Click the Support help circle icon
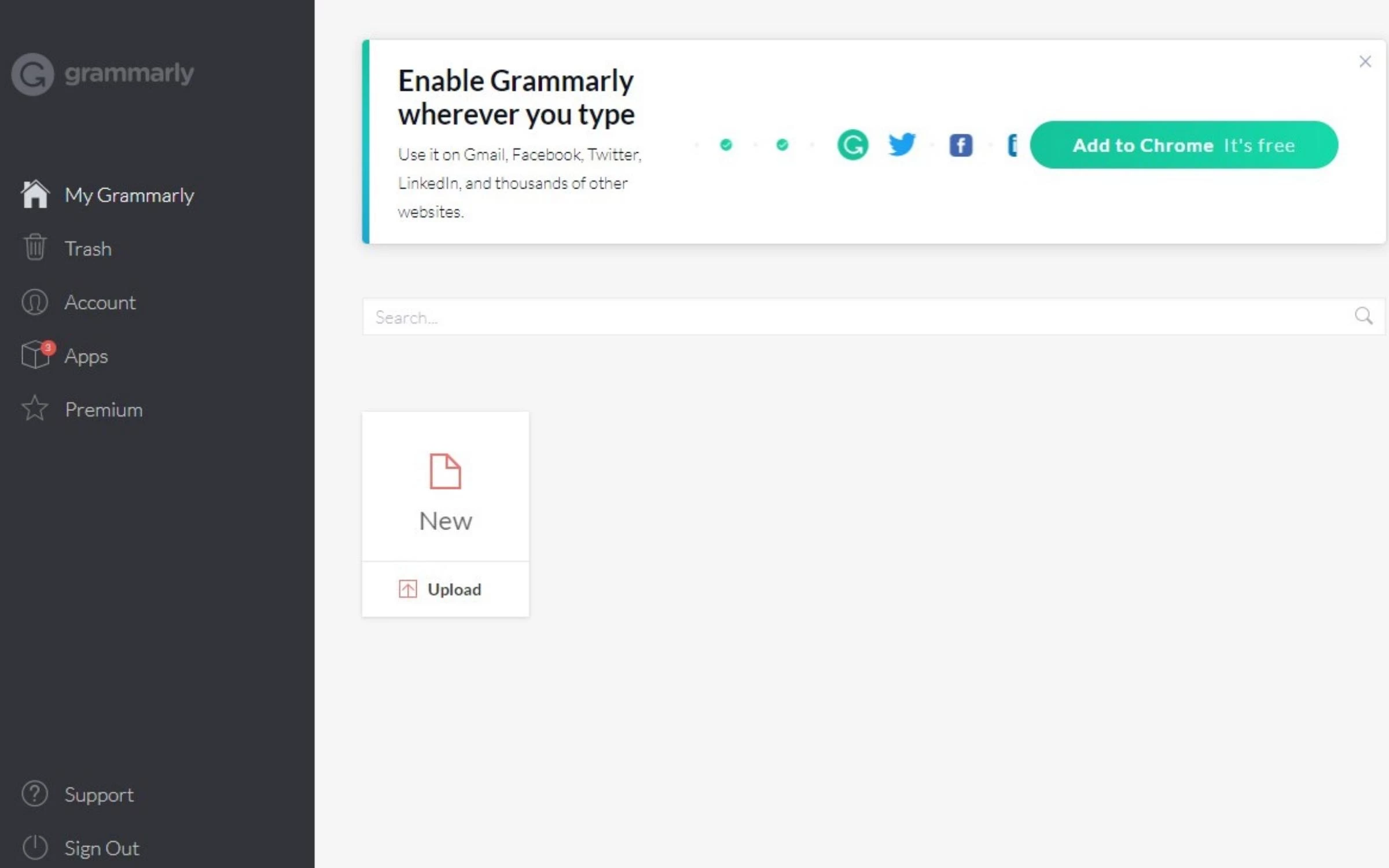 tap(34, 794)
